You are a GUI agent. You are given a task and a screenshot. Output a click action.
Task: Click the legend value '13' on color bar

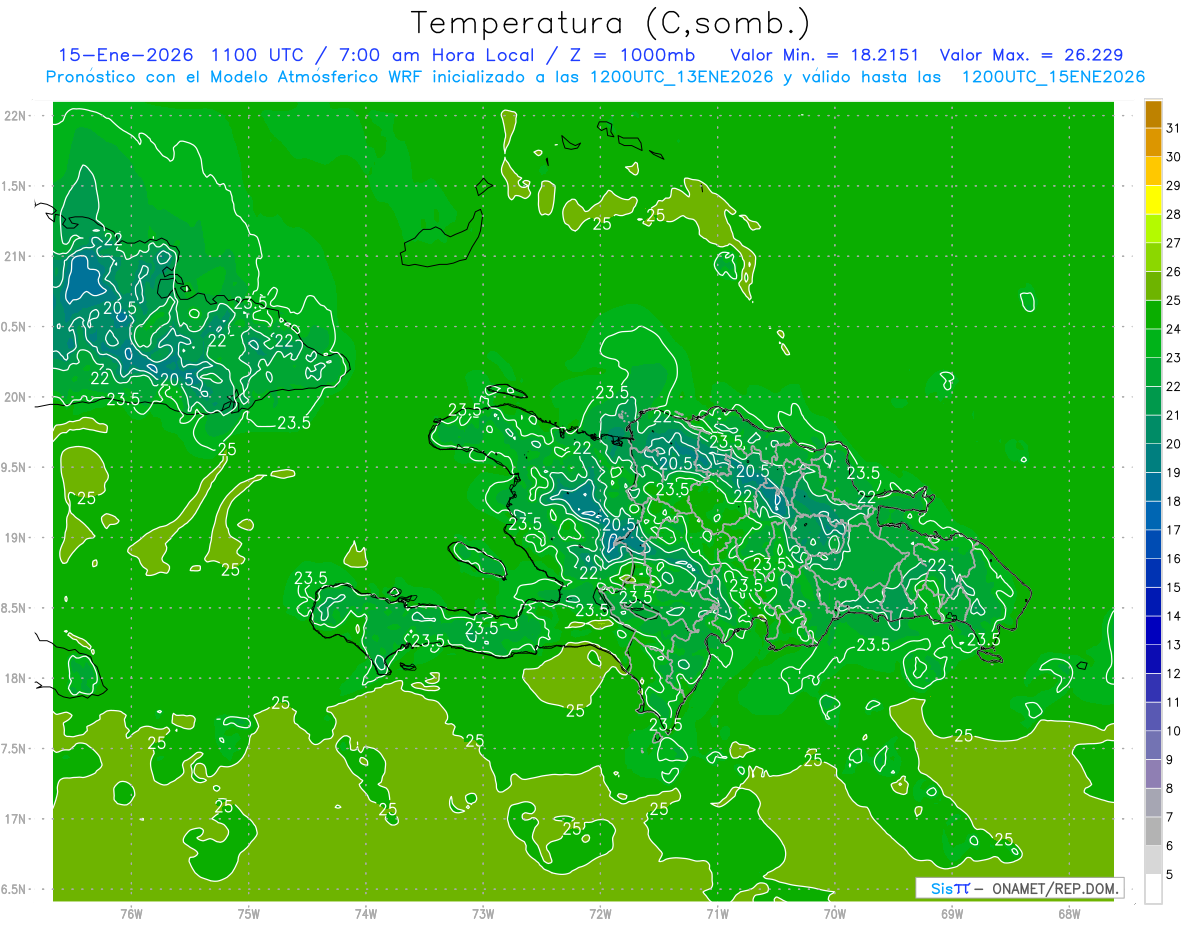1174,645
